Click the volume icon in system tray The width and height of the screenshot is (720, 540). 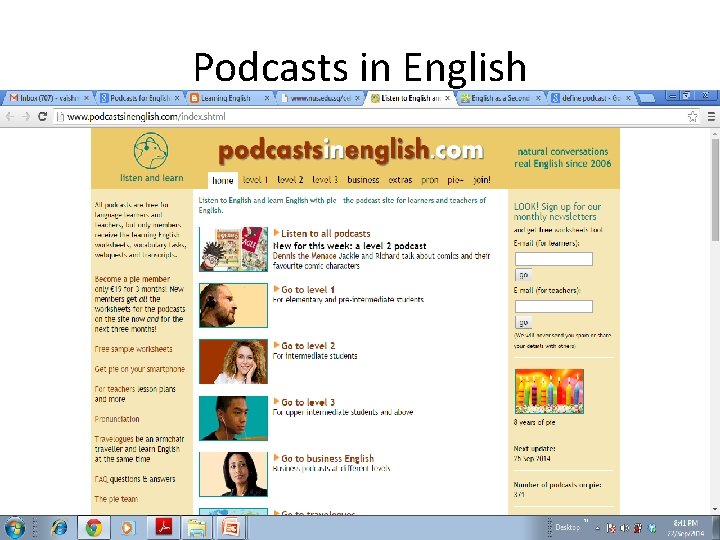point(624,528)
